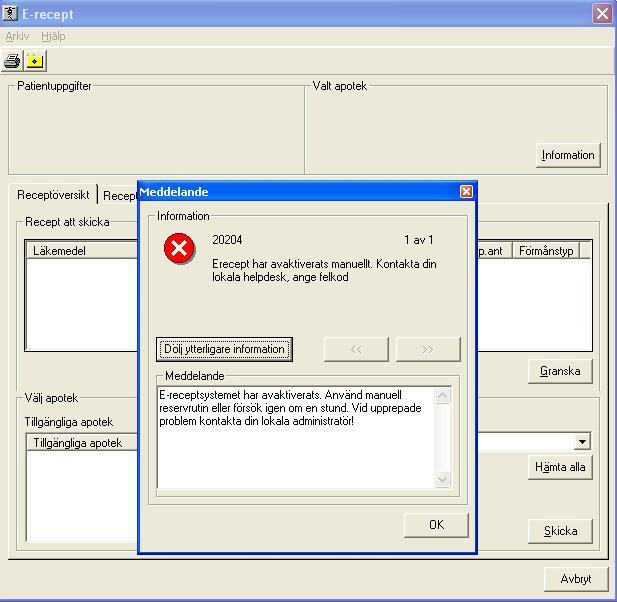Click the p.ant column header
The image size is (617, 602).
(494, 251)
